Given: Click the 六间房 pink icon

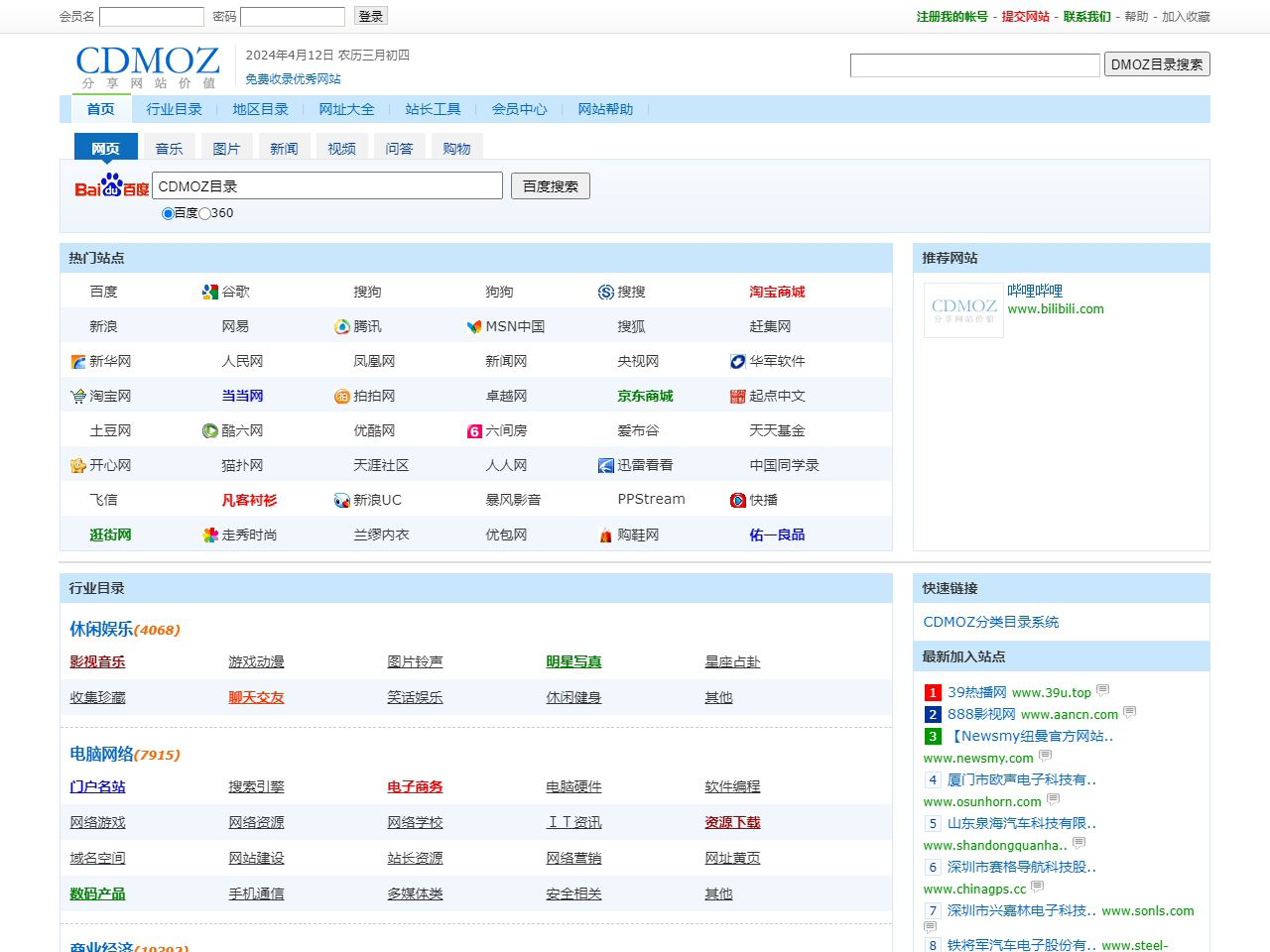Looking at the screenshot, I should [x=473, y=430].
